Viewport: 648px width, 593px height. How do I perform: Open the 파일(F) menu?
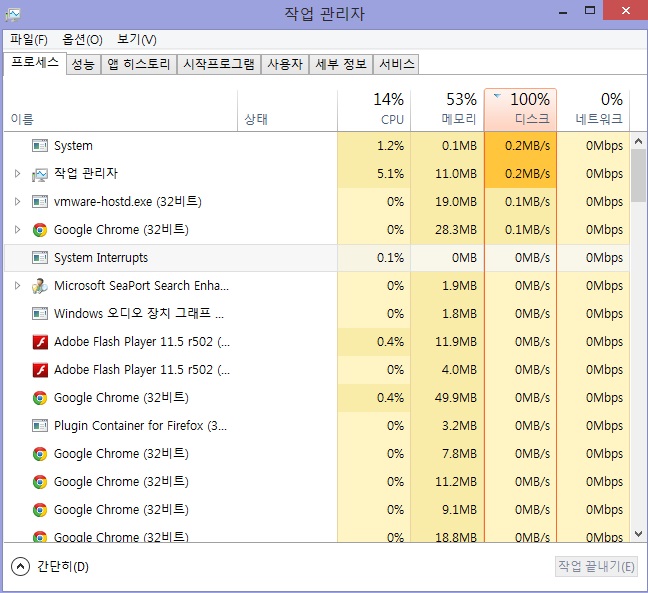(29, 40)
